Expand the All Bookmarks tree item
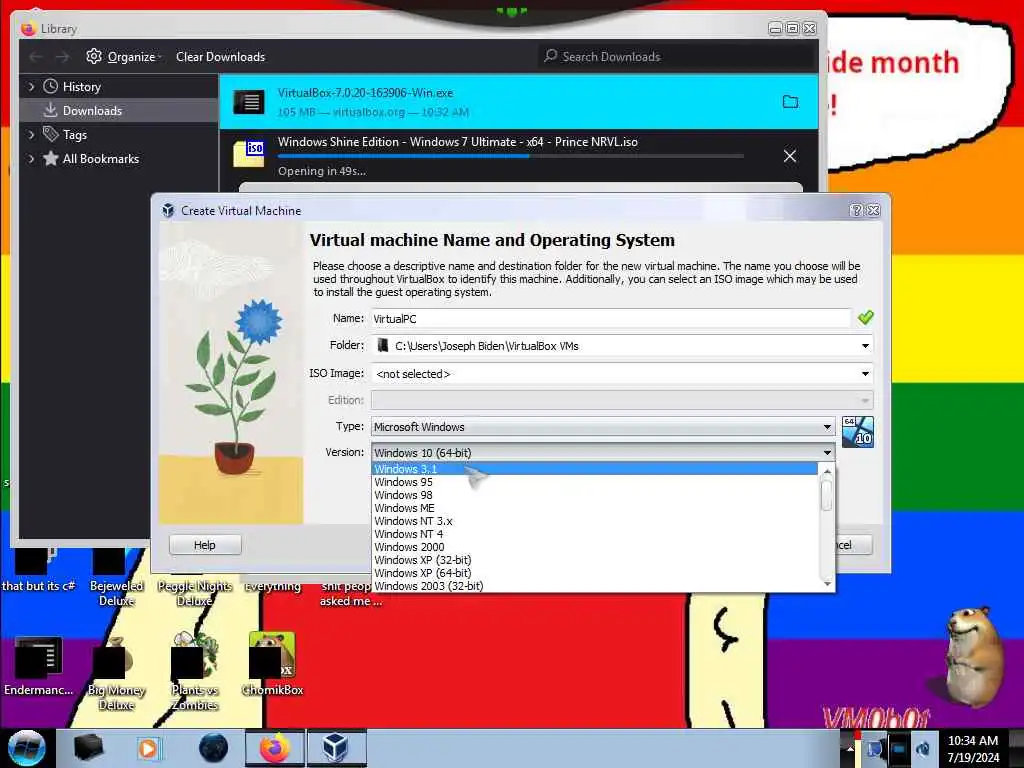This screenshot has height=768, width=1024. [31, 159]
